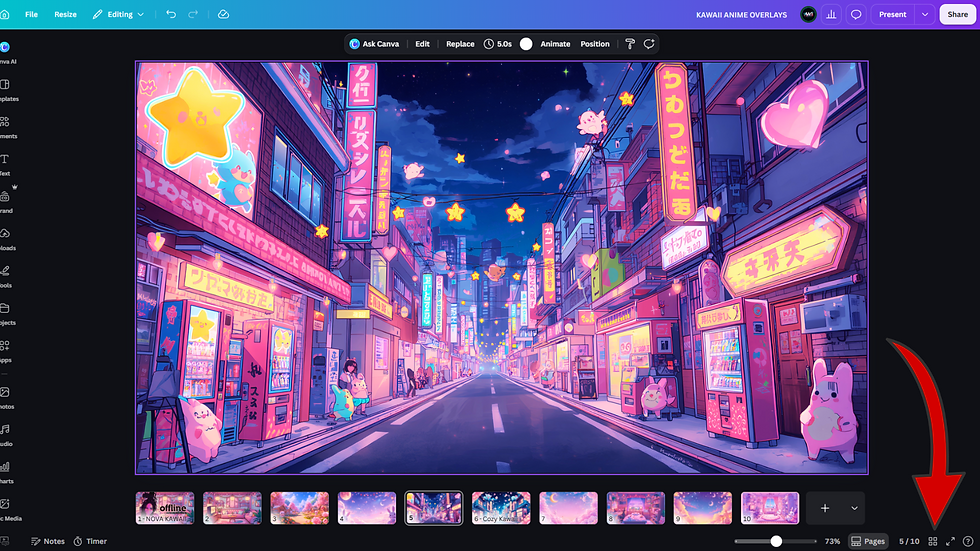The image size is (980, 551).
Task: Select the neon street canvas image
Action: pyautogui.click(x=501, y=267)
